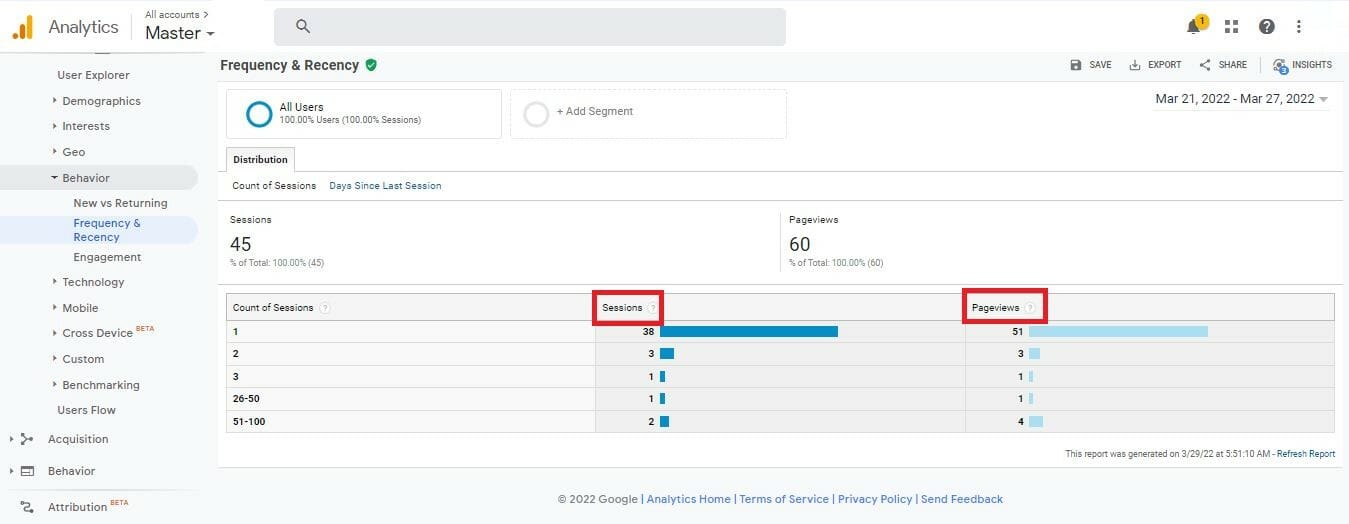This screenshot has height=524, width=1349.
Task: Open the Privacy Policy link
Action: coord(875,499)
